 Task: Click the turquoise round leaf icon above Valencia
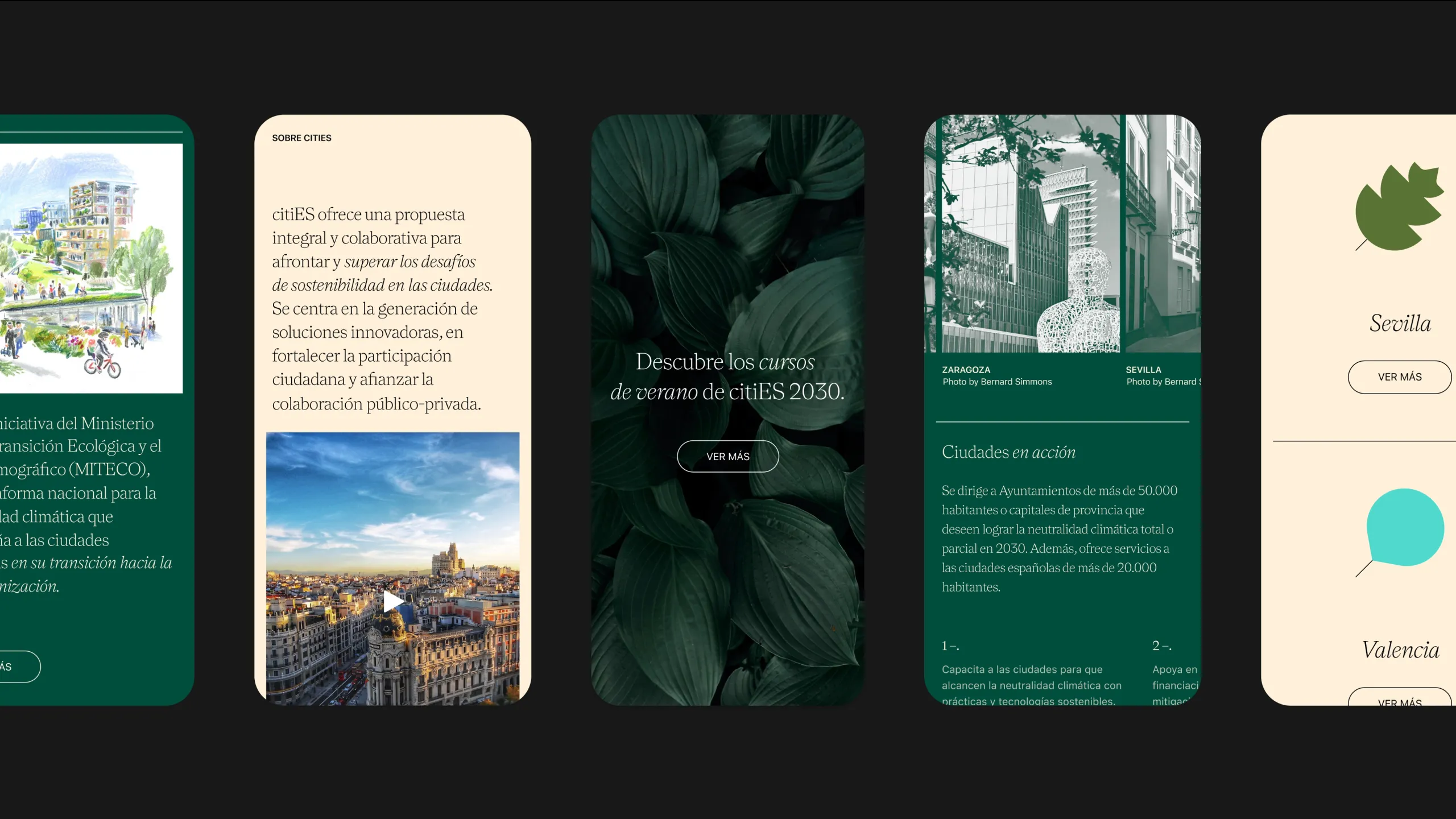1401,531
